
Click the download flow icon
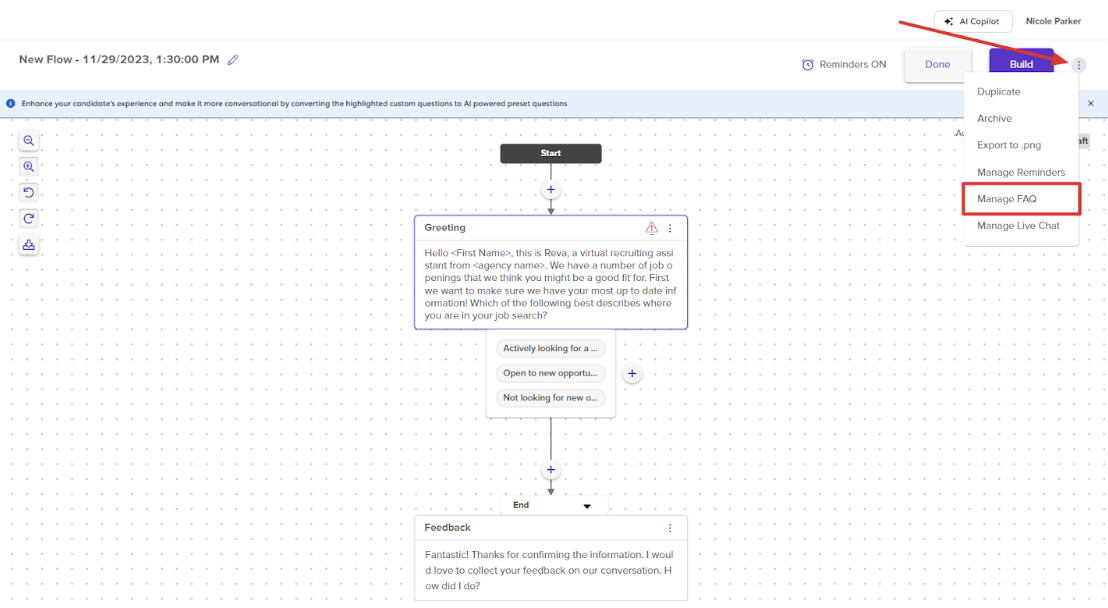point(29,245)
